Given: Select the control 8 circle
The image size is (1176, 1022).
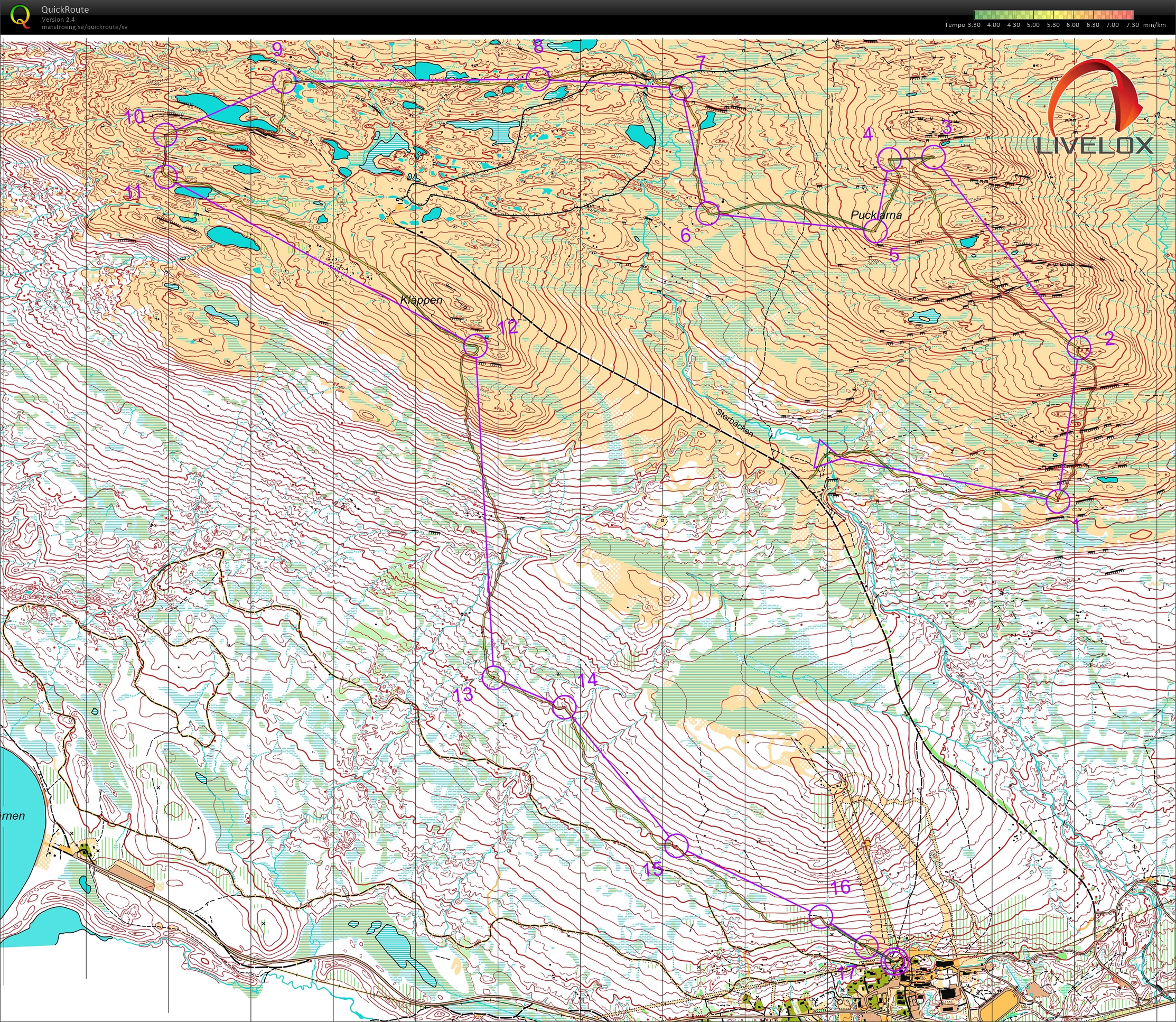Looking at the screenshot, I should (x=537, y=79).
